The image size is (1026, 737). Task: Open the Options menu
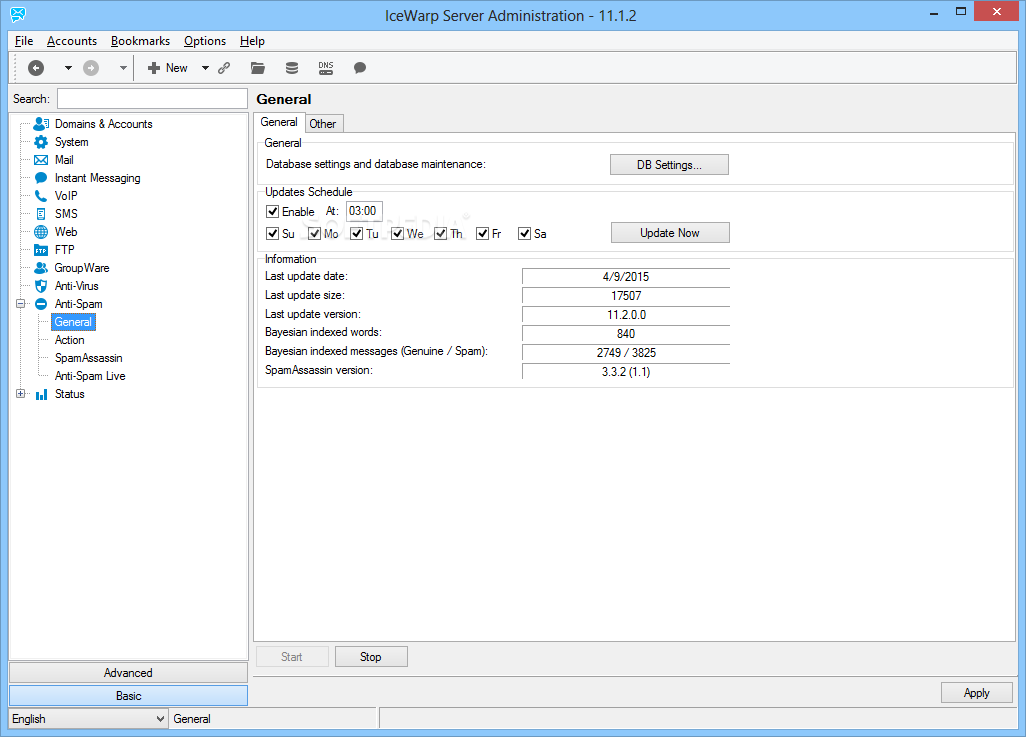pyautogui.click(x=205, y=41)
